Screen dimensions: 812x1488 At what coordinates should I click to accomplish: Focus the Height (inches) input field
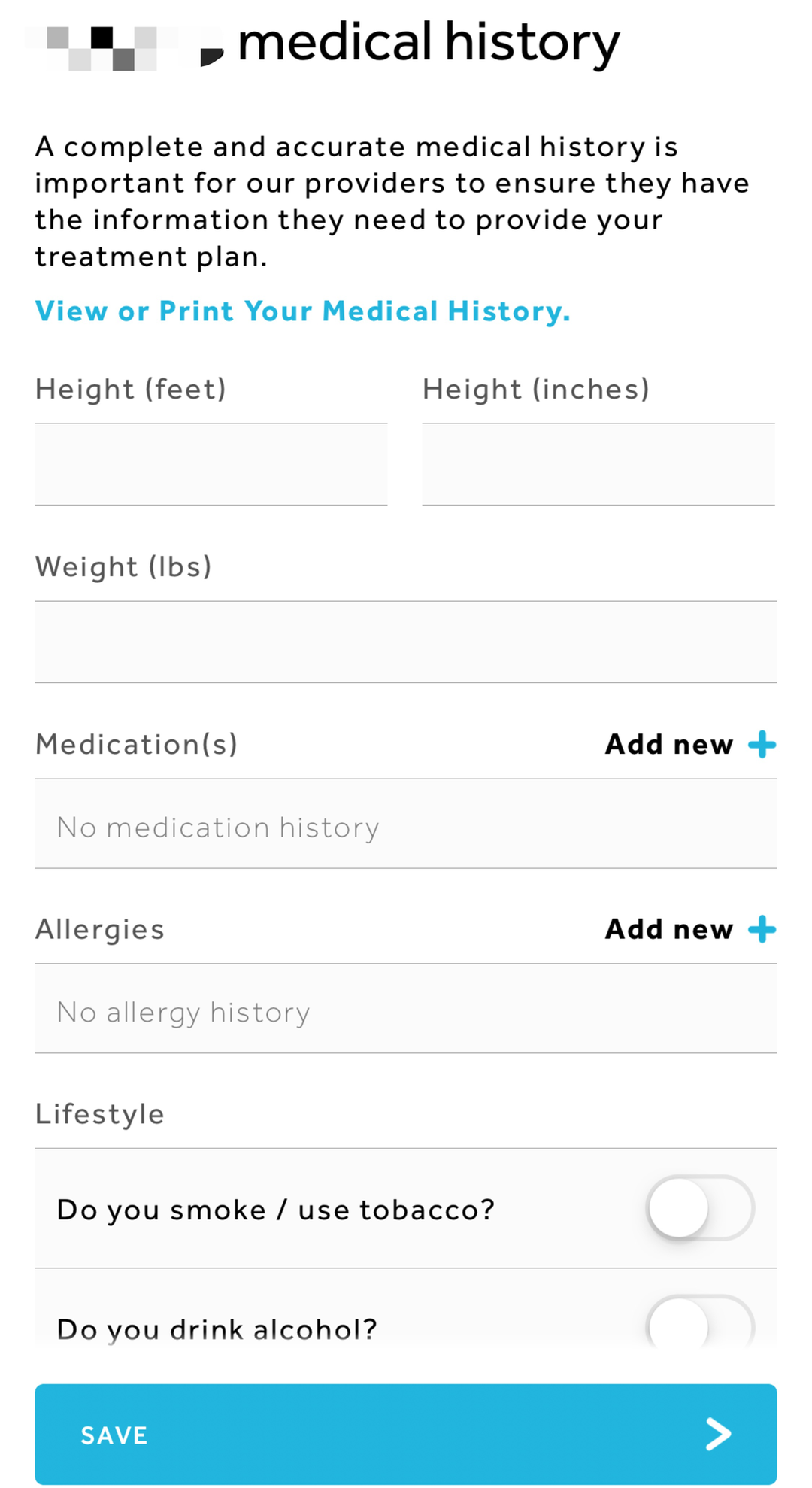pyautogui.click(x=598, y=464)
